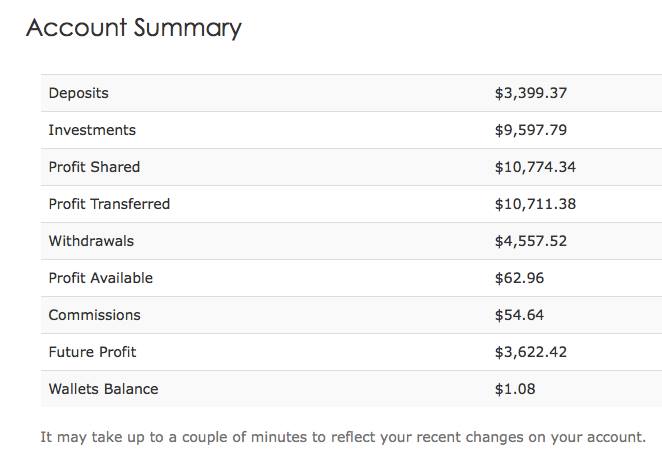Click the Deposits amount $3,399.37

(x=531, y=93)
